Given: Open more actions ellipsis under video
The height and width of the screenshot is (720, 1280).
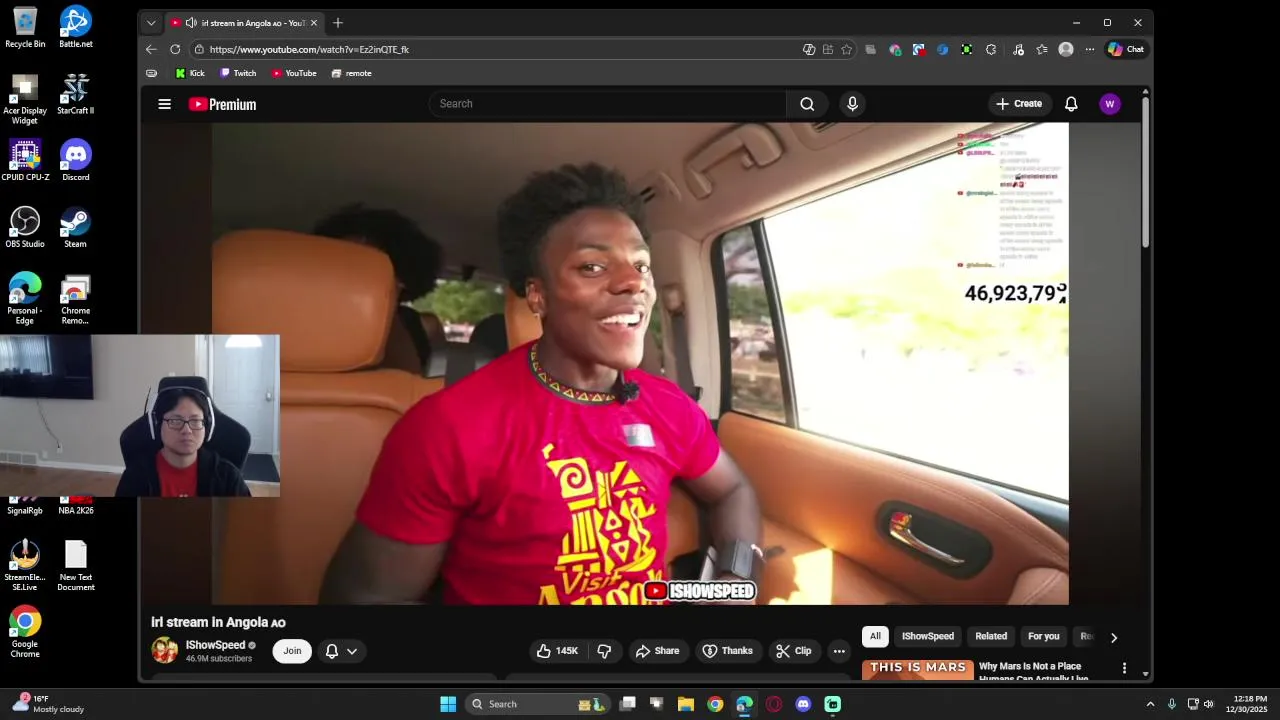Looking at the screenshot, I should 839,651.
